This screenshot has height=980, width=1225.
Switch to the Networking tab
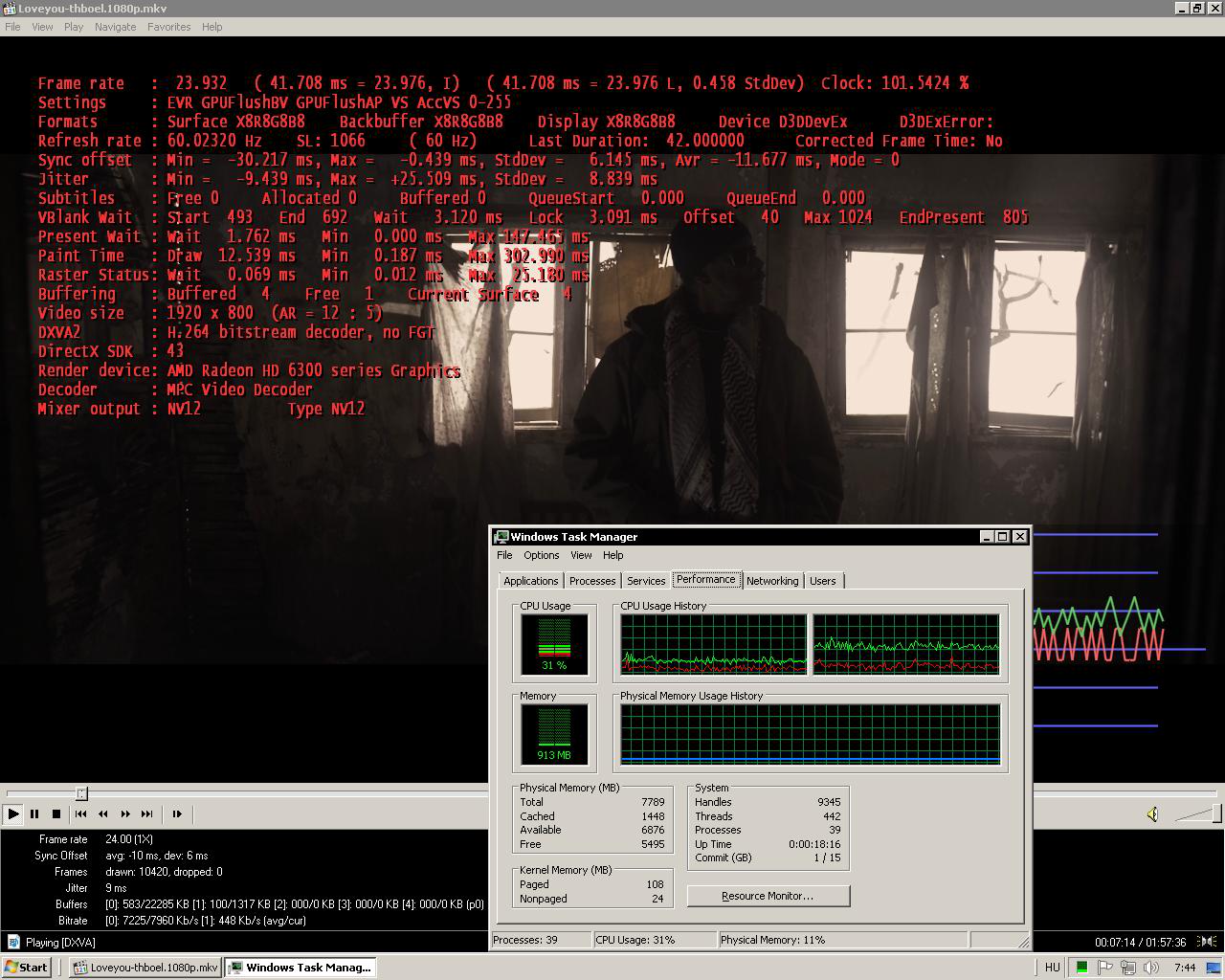[x=772, y=581]
